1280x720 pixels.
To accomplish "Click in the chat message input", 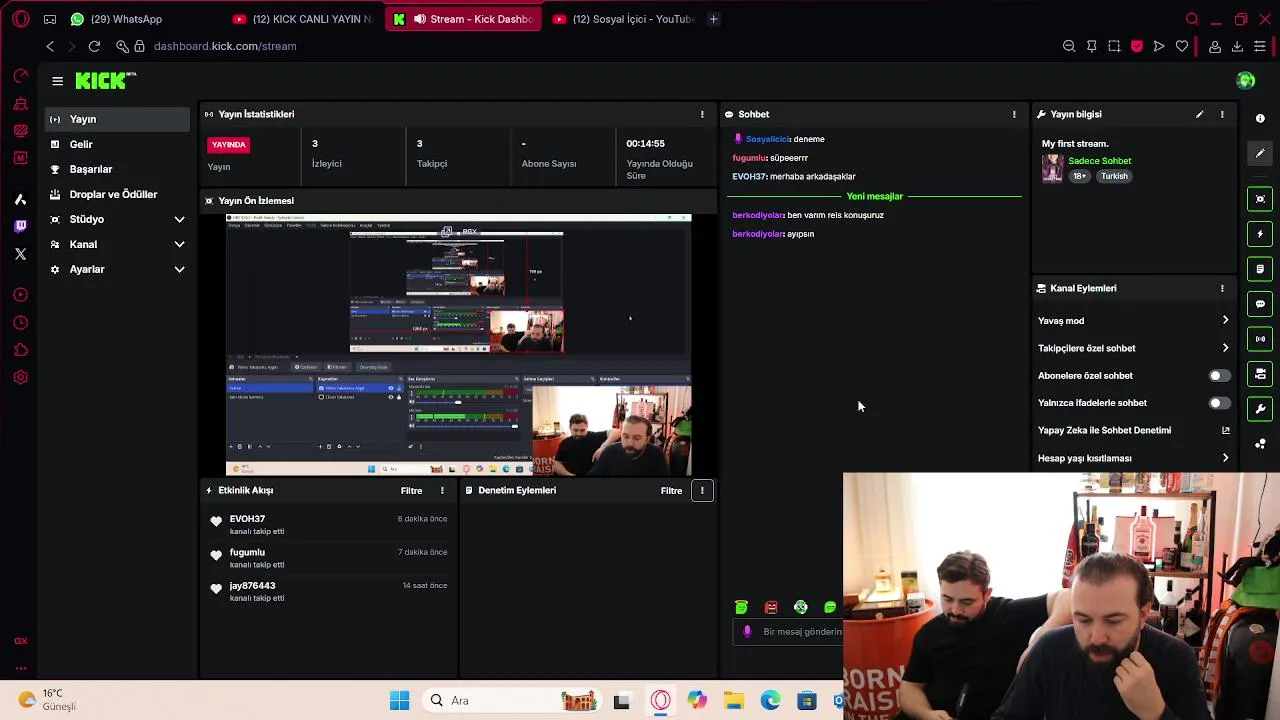I will (x=790, y=632).
